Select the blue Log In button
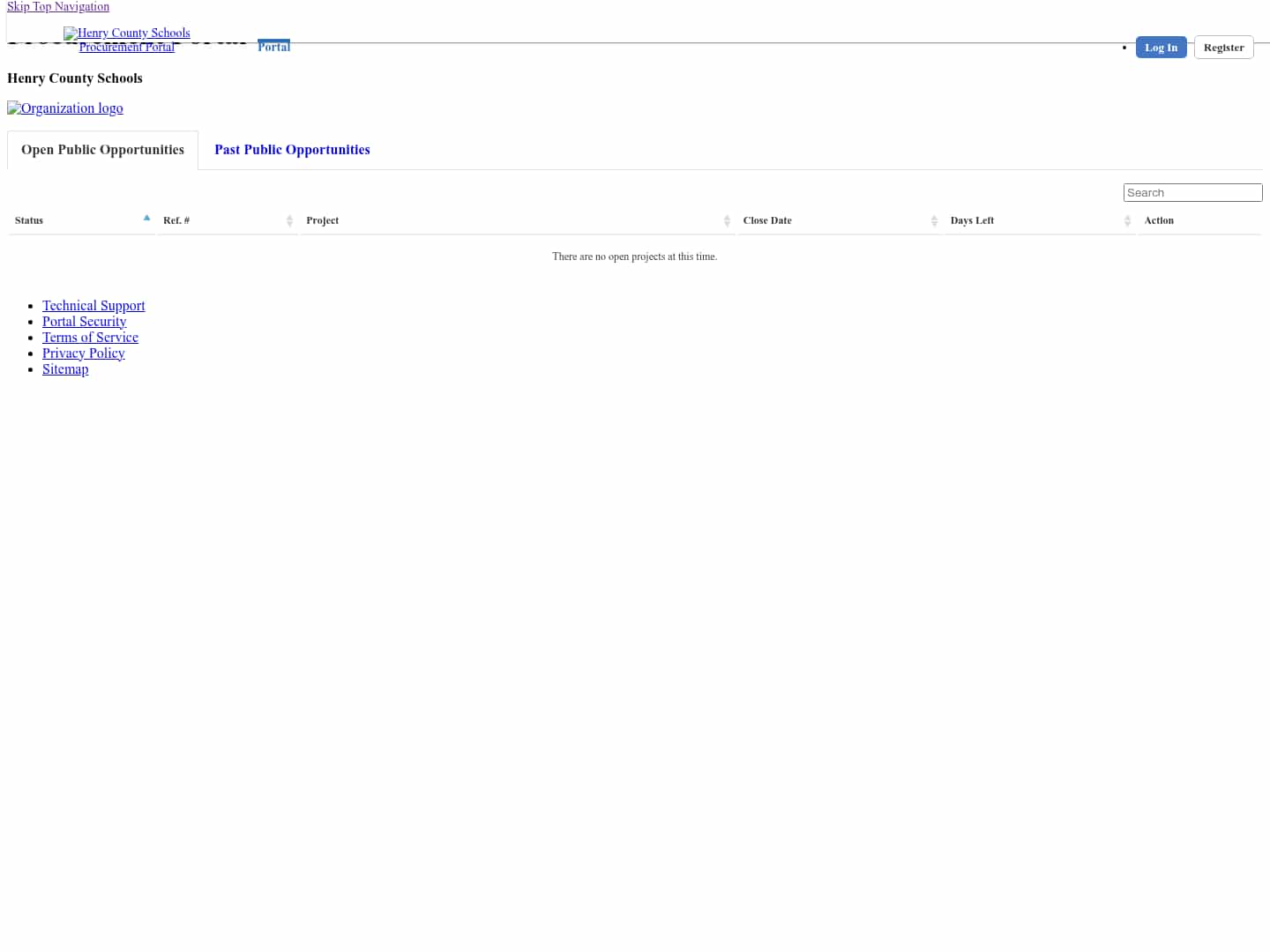This screenshot has height=952, width=1270. coord(1161,48)
